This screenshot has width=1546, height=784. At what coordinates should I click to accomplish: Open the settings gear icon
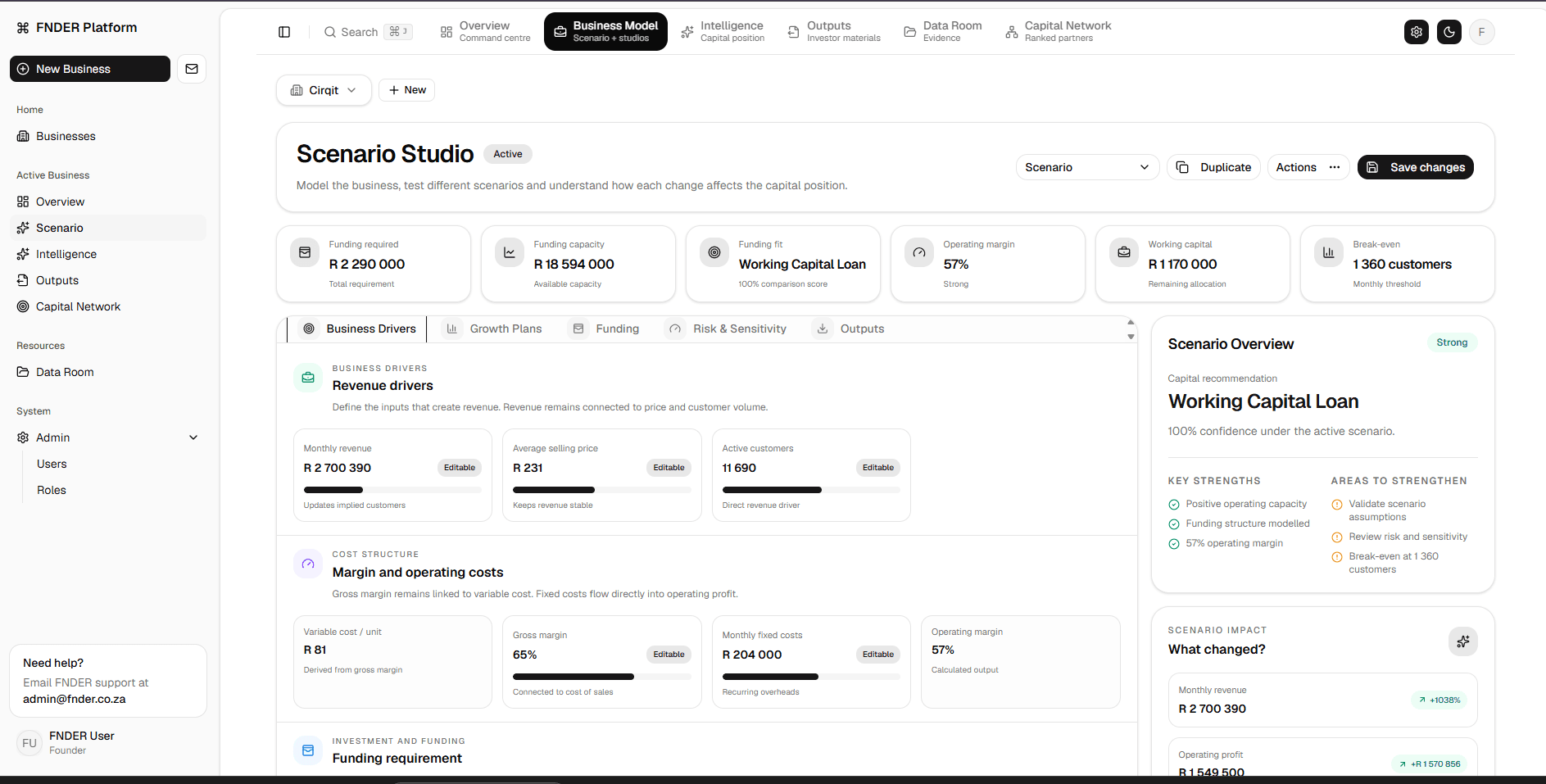[1417, 32]
